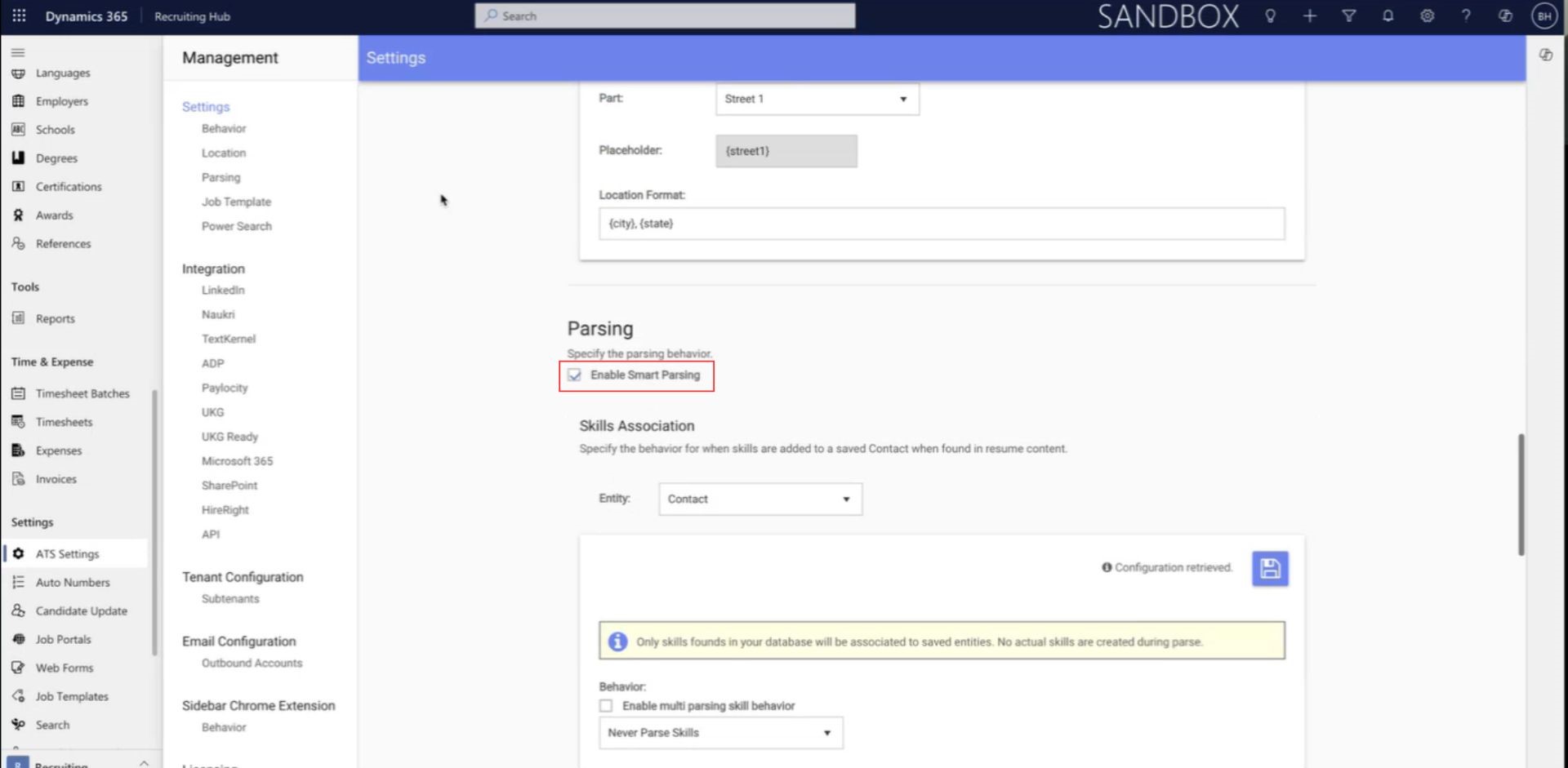Image resolution: width=1568 pixels, height=768 pixels.
Task: Click the top Search box
Action: tap(665, 16)
